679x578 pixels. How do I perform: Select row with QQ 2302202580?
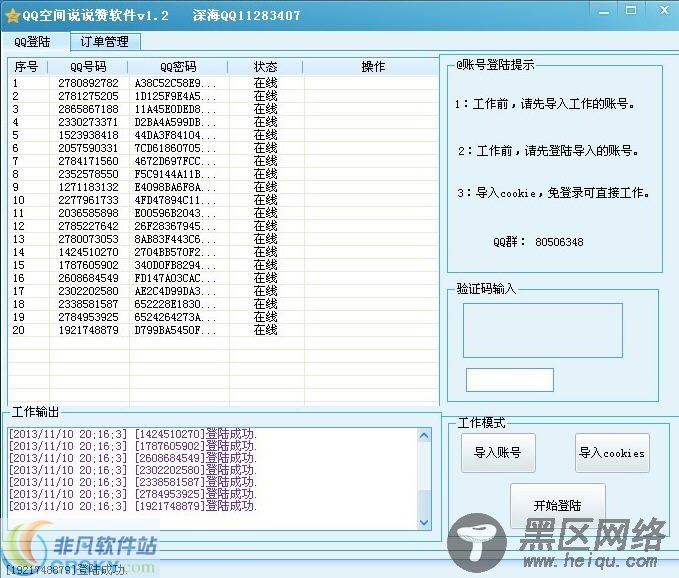click(x=223, y=291)
